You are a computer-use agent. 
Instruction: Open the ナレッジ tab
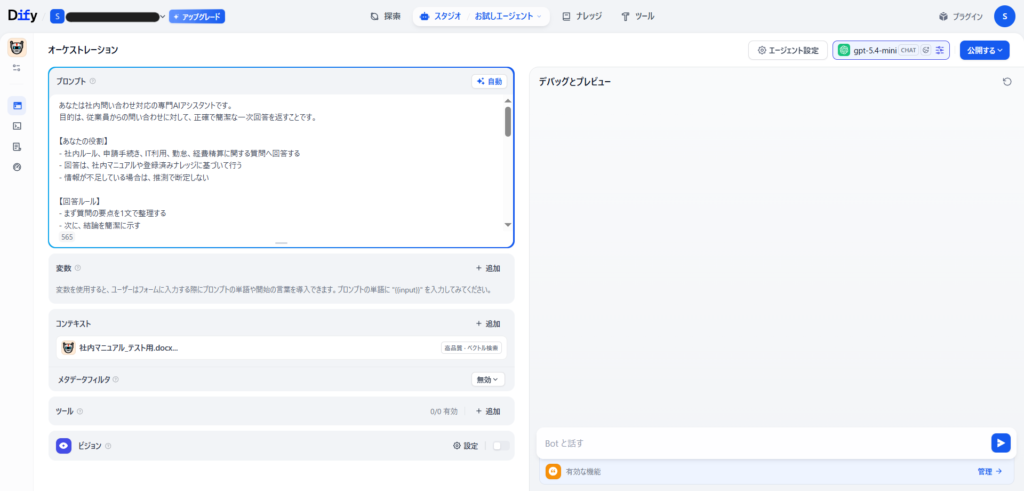coord(582,16)
